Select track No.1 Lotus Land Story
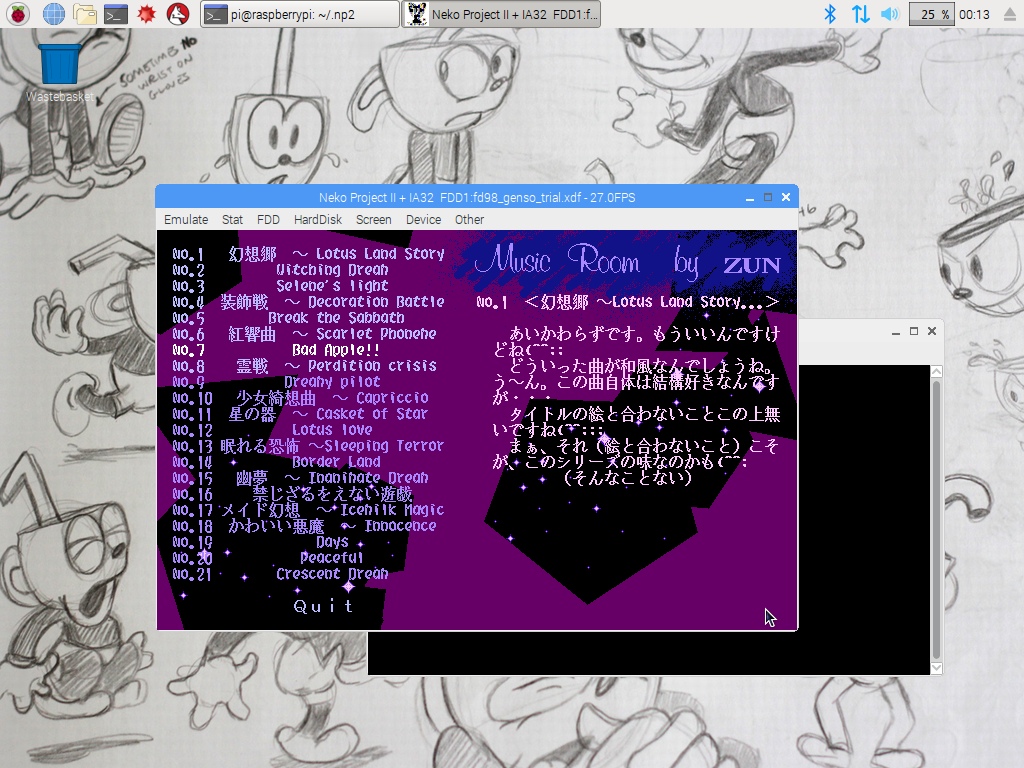1024x768 pixels. tap(308, 254)
